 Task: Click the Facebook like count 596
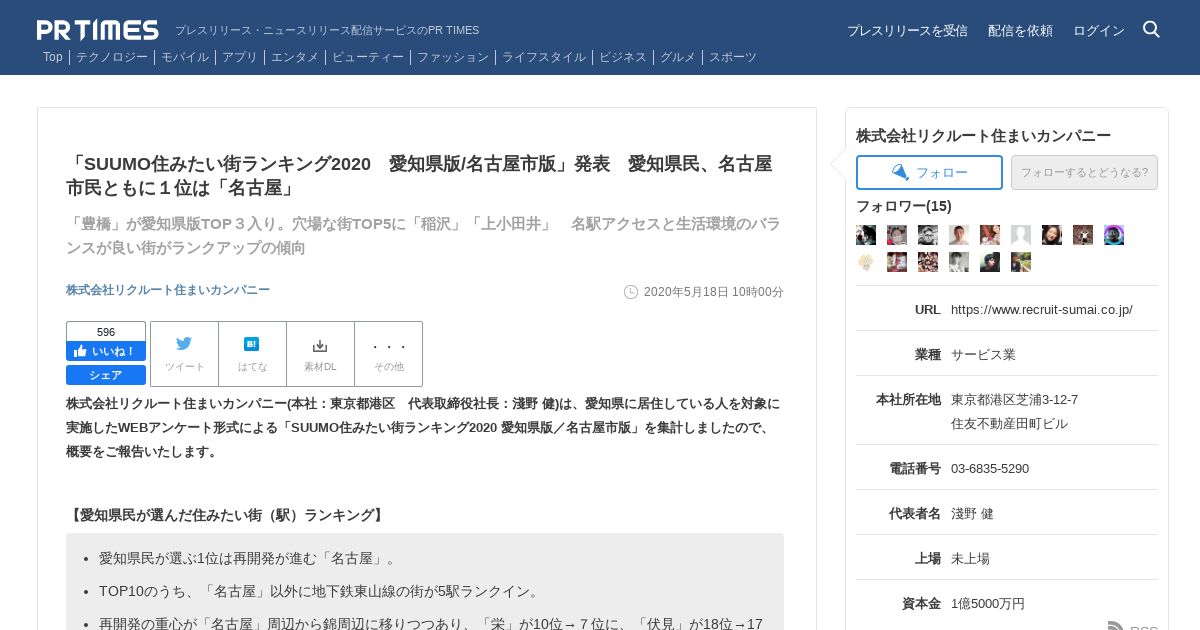point(106,332)
